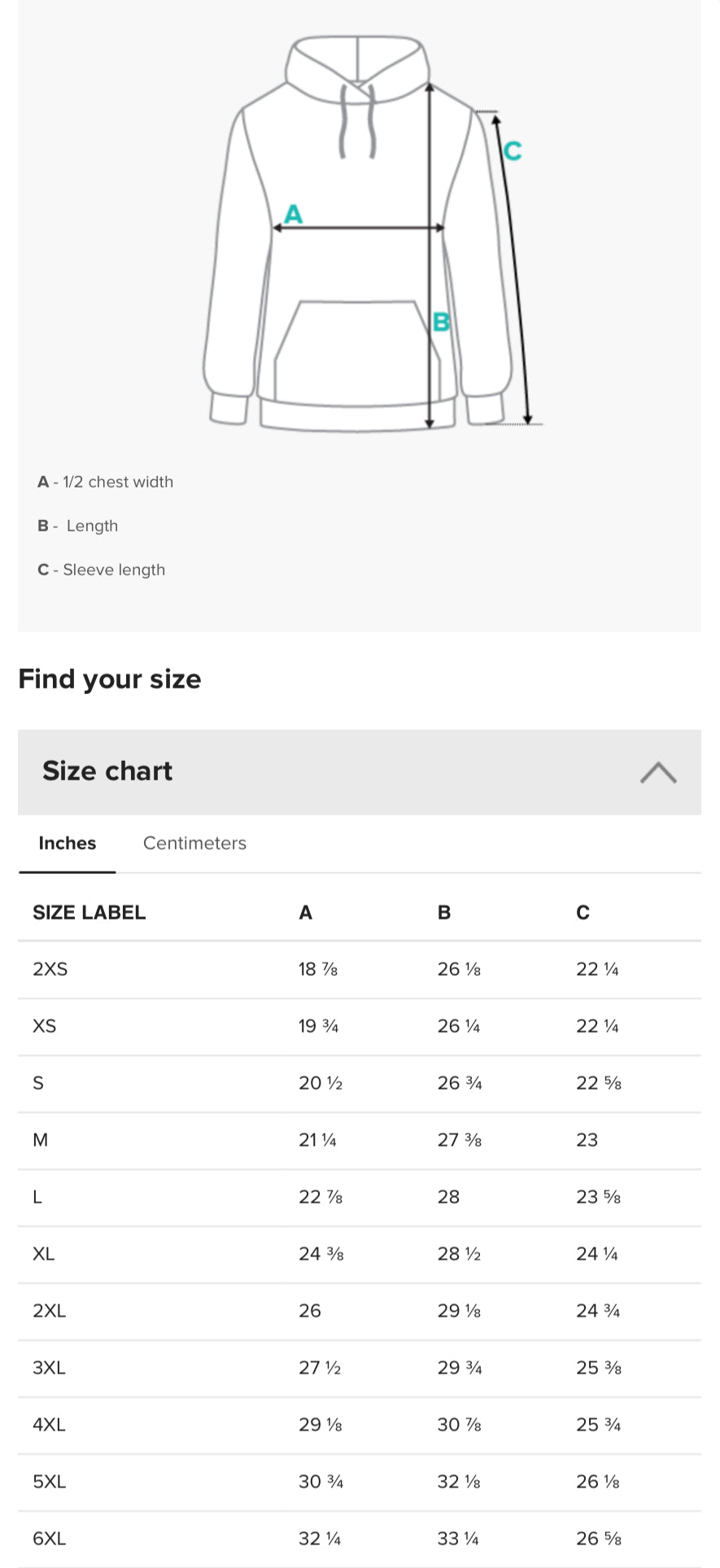The height and width of the screenshot is (1568, 720).
Task: Switch to the Centimeters tab
Action: click(194, 843)
